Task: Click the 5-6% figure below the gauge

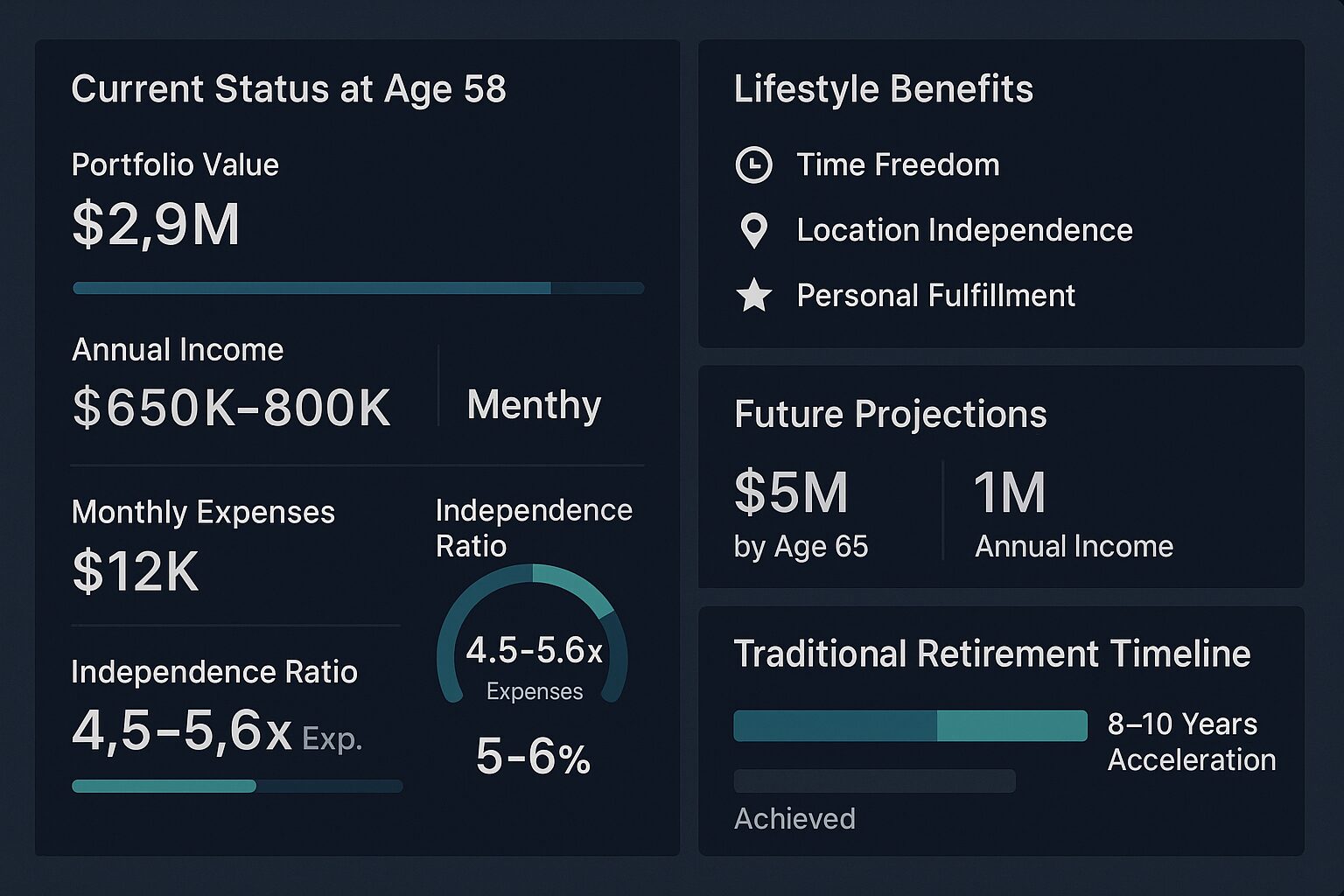Action: click(x=533, y=757)
